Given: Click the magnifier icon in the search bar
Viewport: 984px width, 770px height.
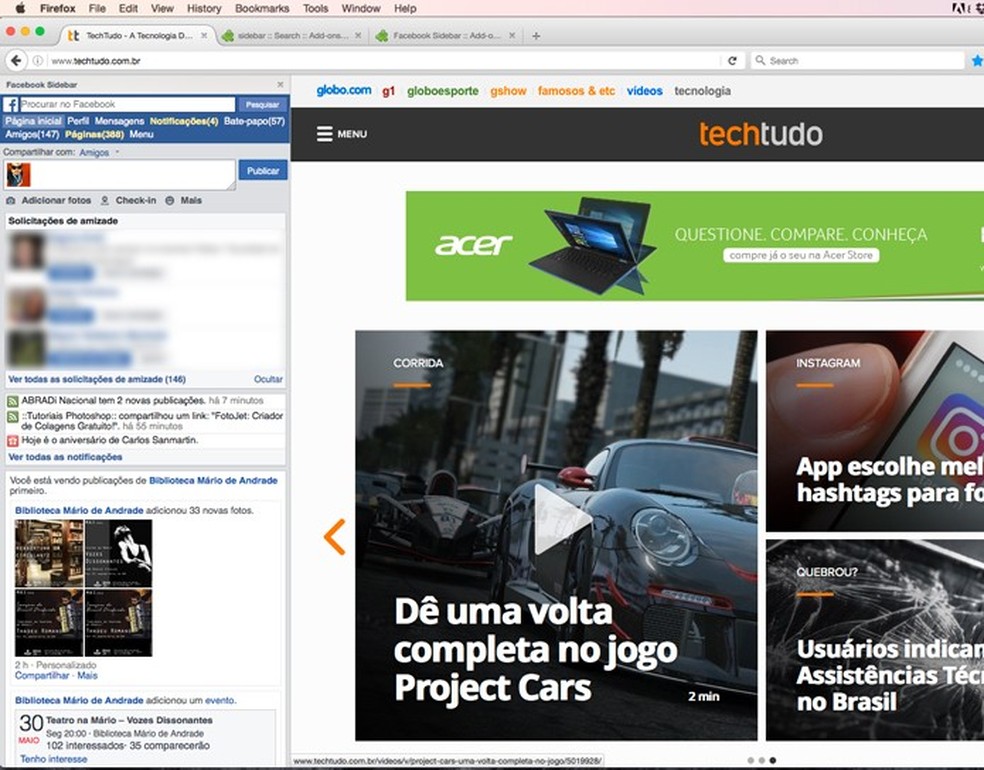Looking at the screenshot, I should pyautogui.click(x=762, y=59).
